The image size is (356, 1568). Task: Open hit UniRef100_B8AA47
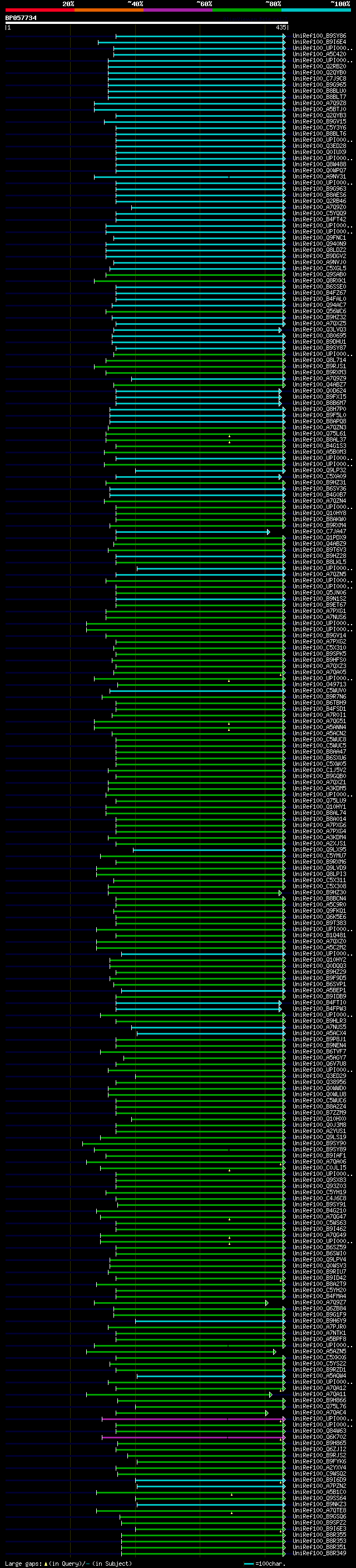(x=319, y=752)
